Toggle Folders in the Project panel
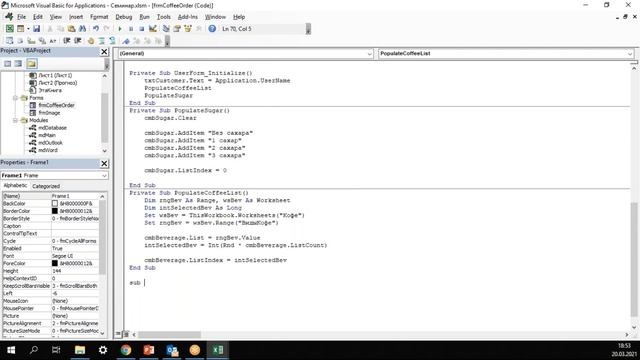 (32, 64)
